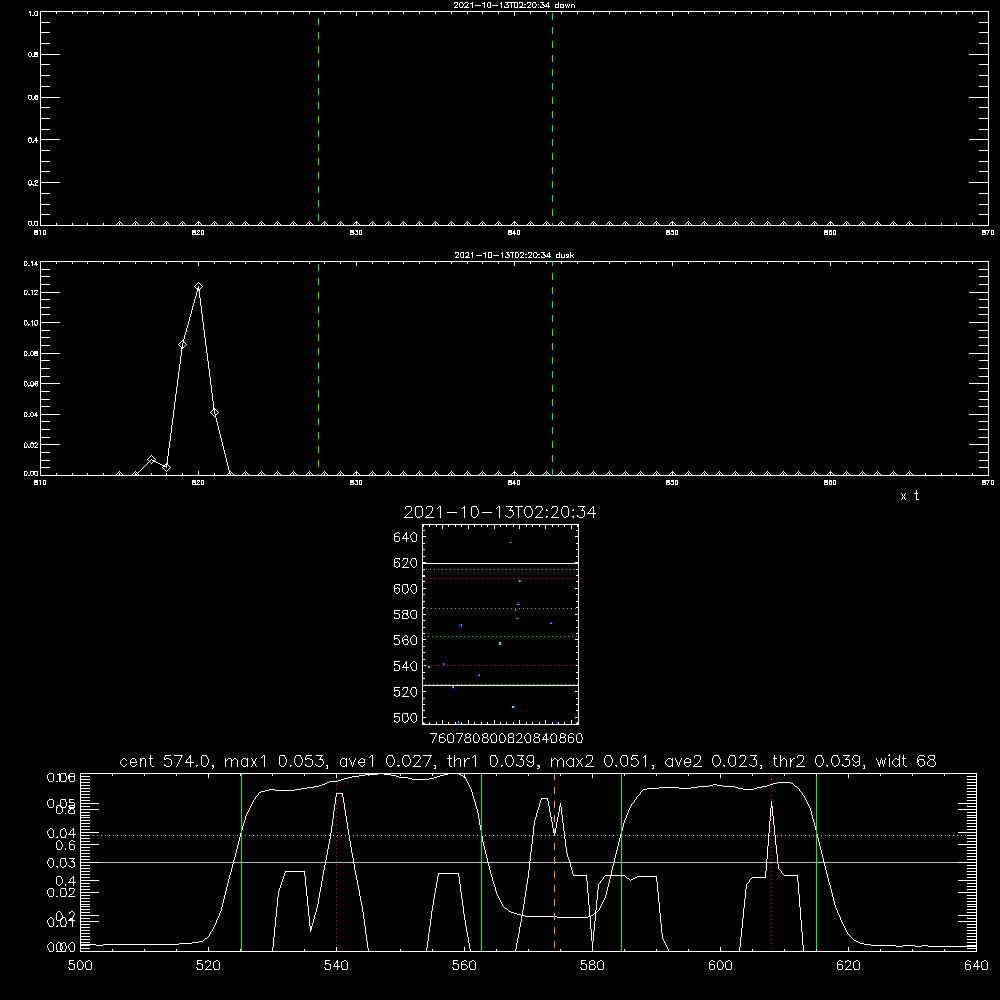
Task: Click 'widt 68' in the bottom plot title
Action: 906,761
